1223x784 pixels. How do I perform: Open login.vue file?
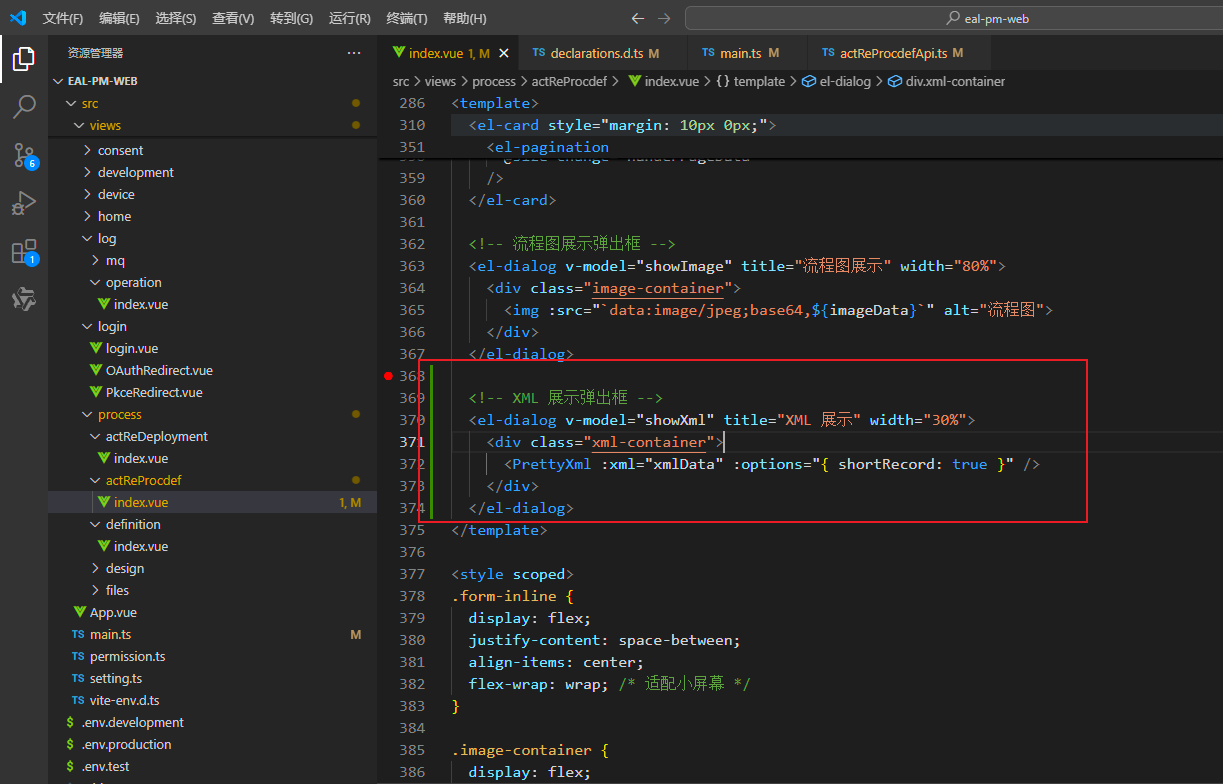212,348
